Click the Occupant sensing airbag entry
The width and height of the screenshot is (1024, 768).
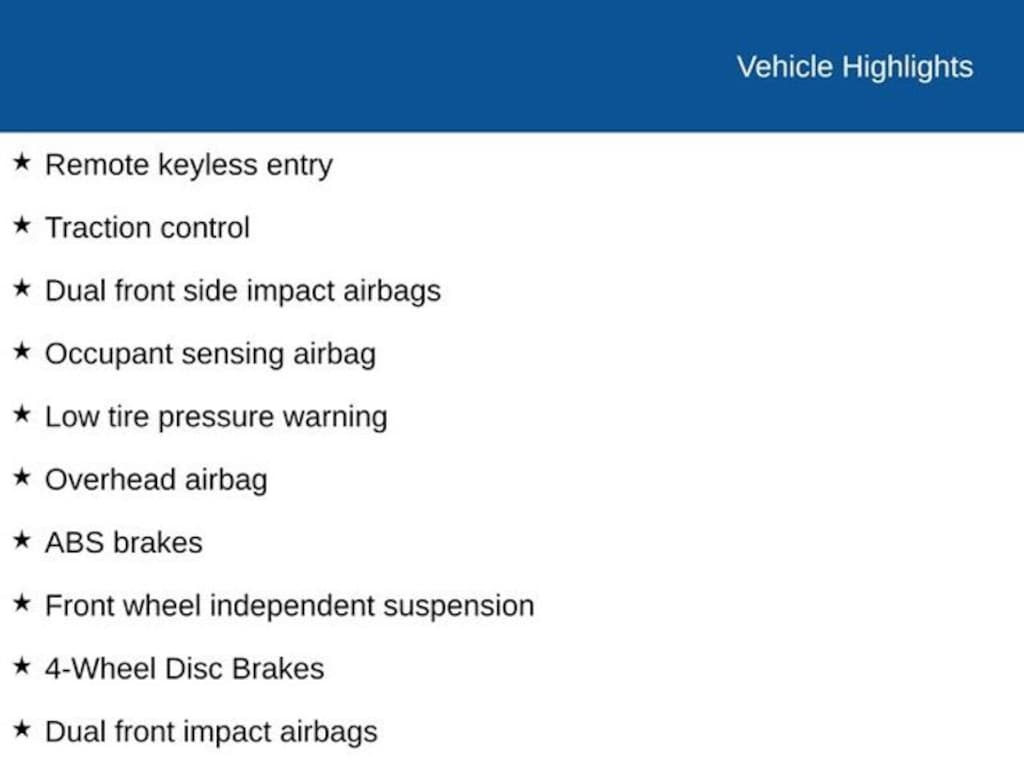210,354
